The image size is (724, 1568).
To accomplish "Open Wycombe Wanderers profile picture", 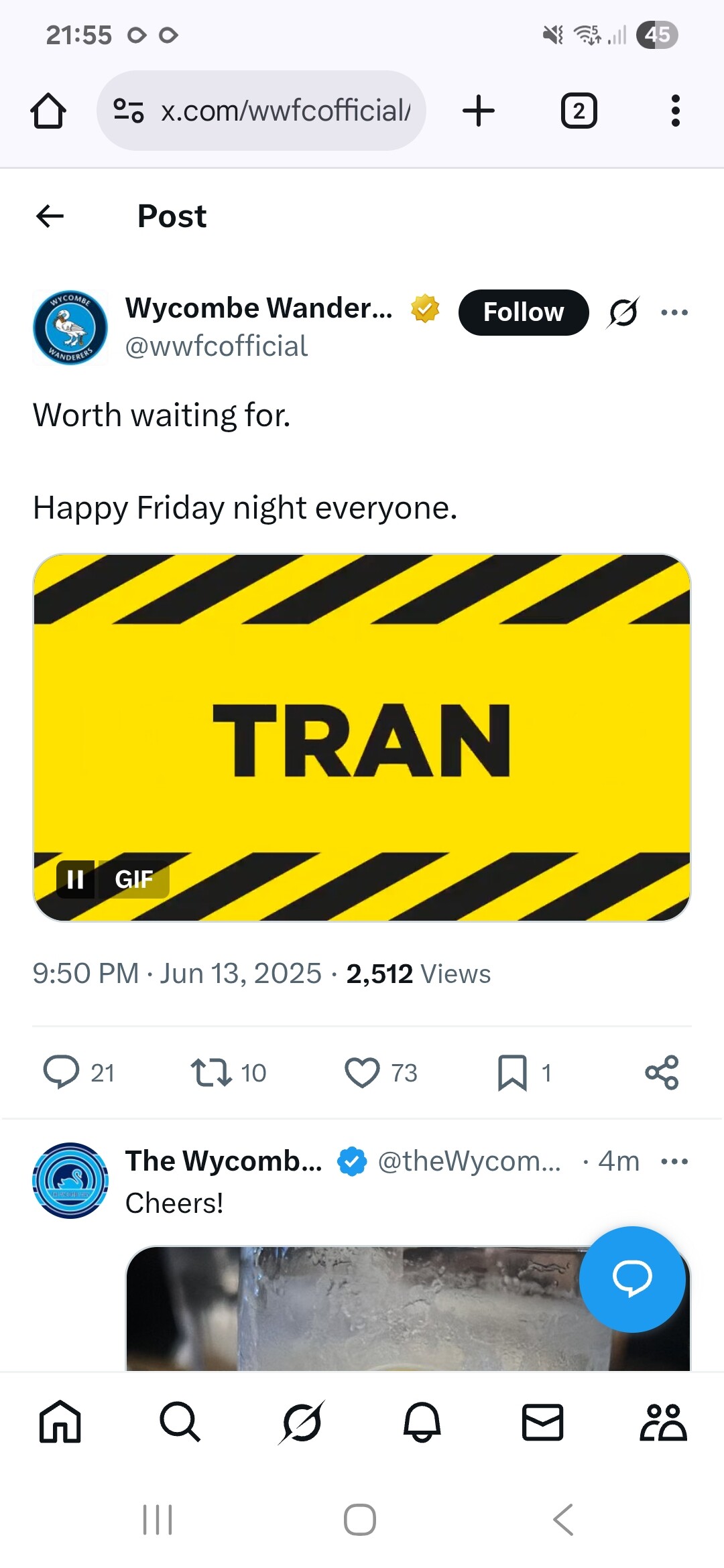I will click(x=70, y=328).
